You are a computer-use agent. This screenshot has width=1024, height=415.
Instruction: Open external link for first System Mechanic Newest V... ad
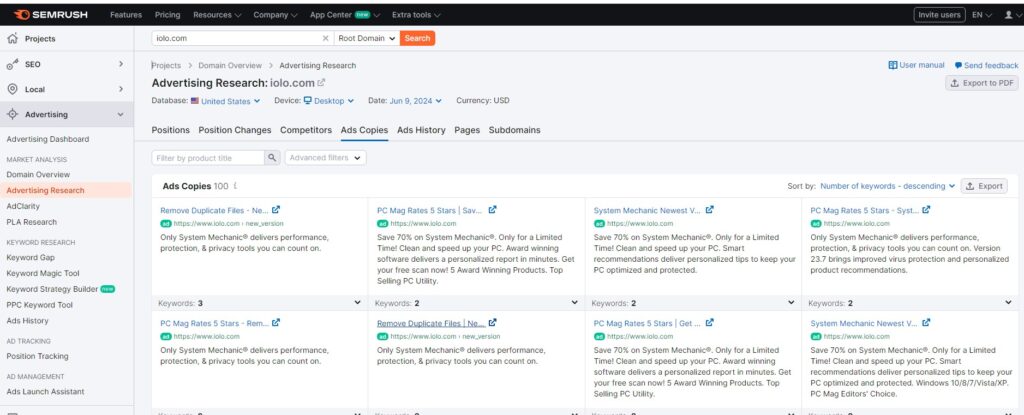(x=709, y=210)
